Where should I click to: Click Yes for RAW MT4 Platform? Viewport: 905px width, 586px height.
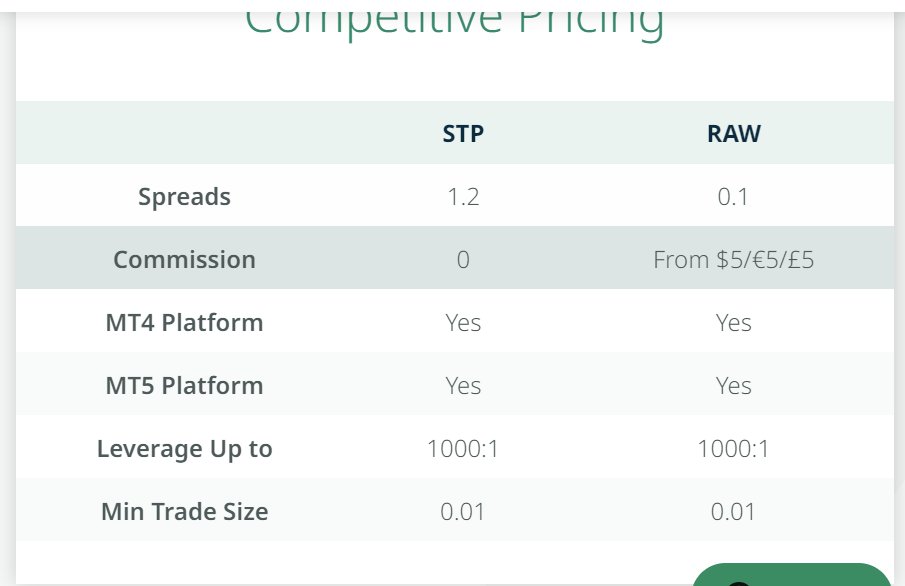pos(733,323)
